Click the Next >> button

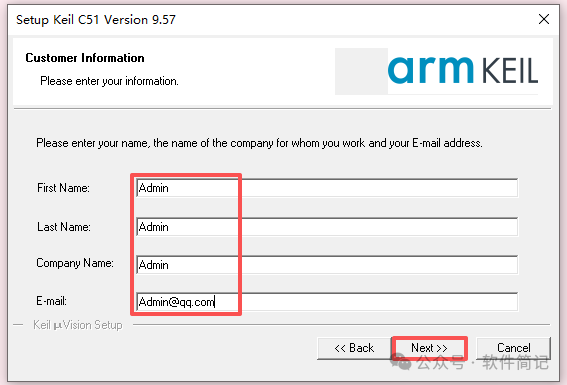pos(429,348)
